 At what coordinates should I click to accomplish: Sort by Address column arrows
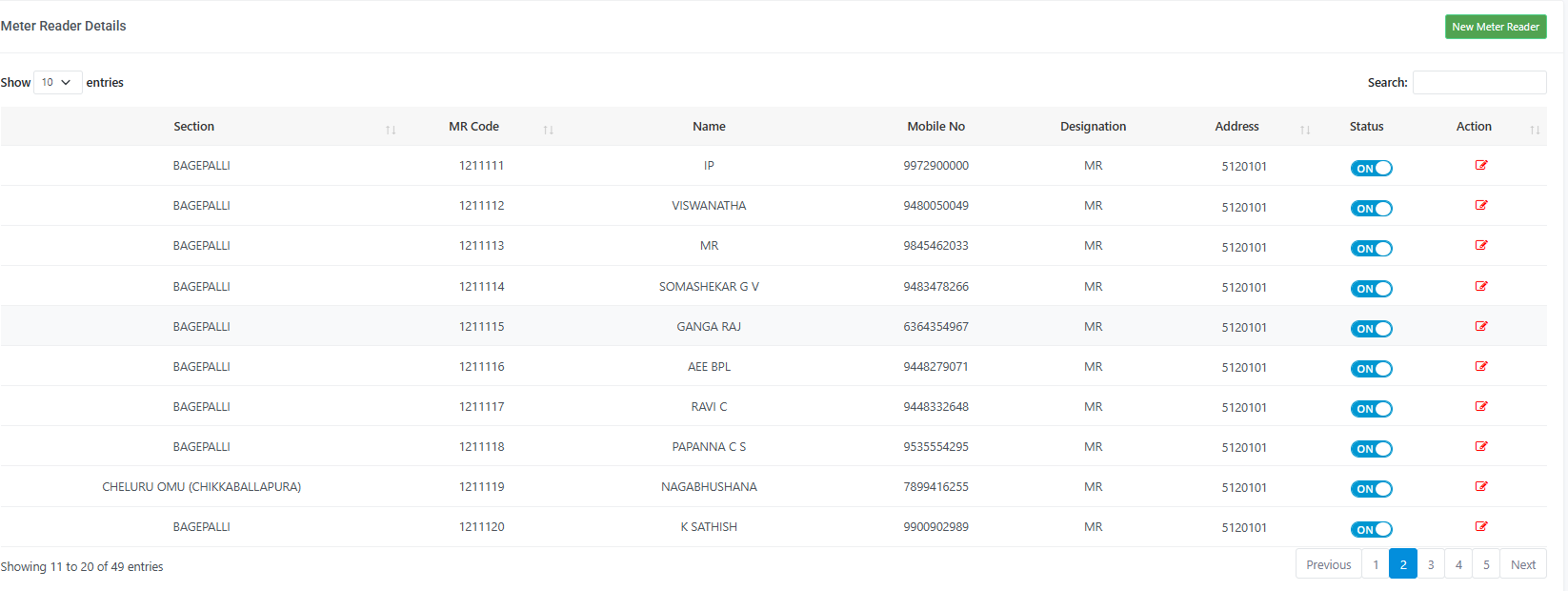point(1305,130)
